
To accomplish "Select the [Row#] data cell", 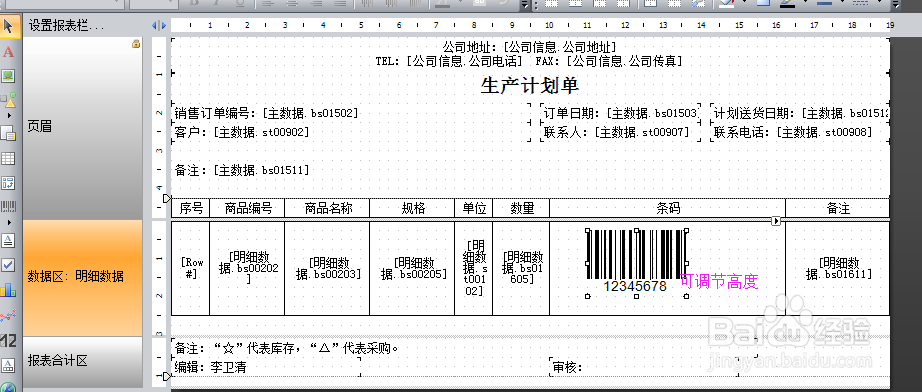I will 191,268.
